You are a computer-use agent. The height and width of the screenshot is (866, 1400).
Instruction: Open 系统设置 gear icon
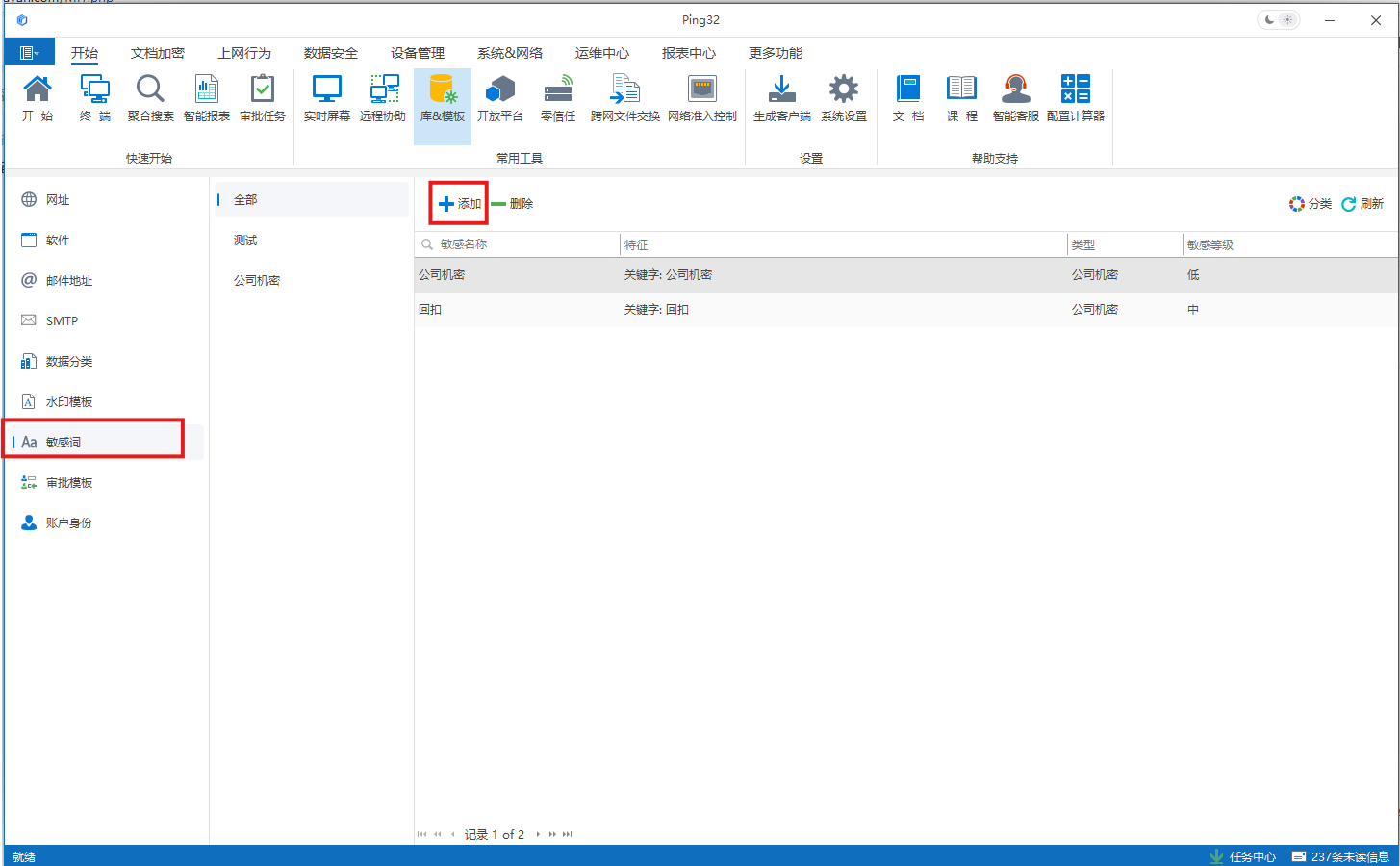click(844, 98)
